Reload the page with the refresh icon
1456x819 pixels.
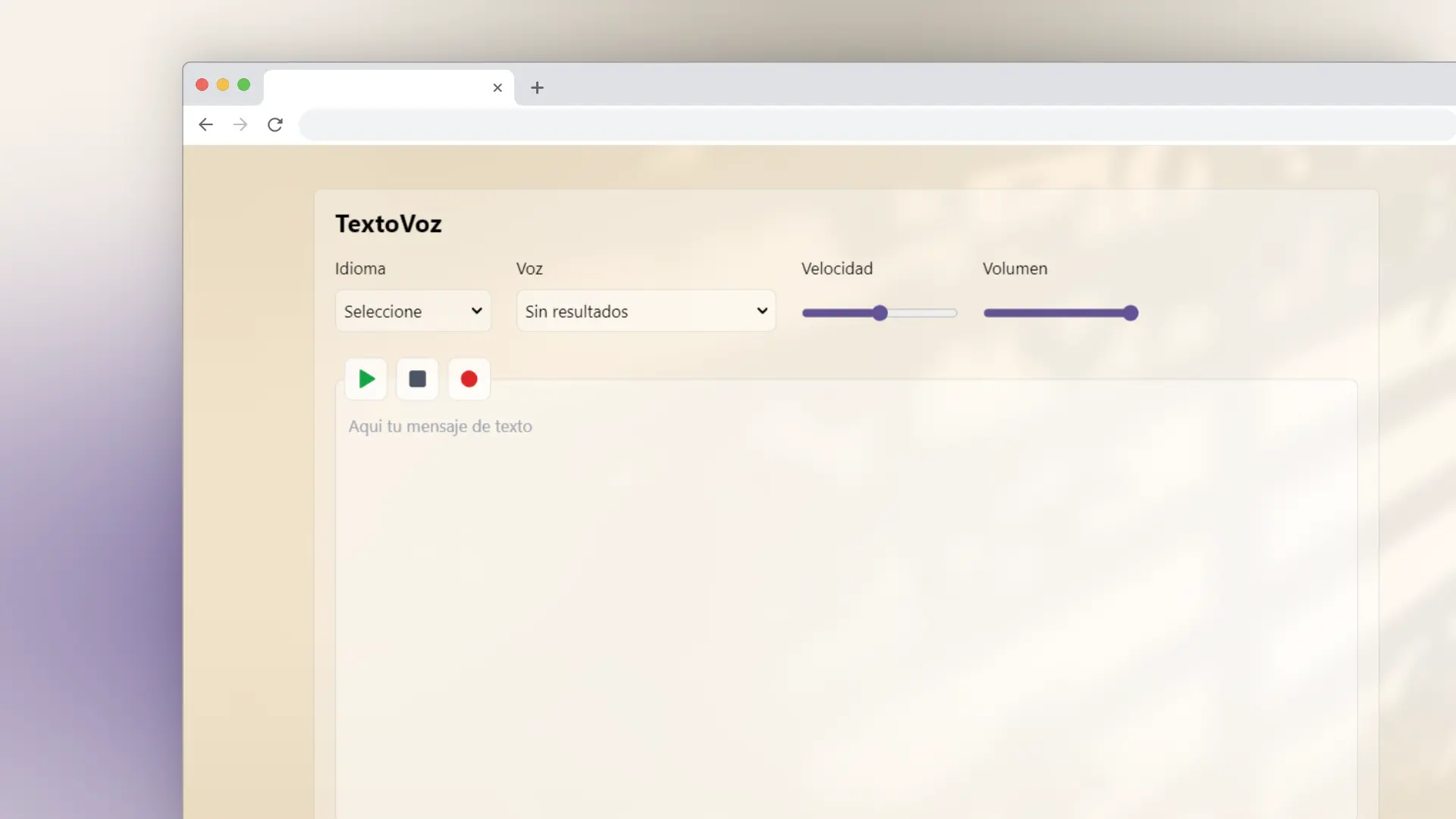(x=275, y=124)
